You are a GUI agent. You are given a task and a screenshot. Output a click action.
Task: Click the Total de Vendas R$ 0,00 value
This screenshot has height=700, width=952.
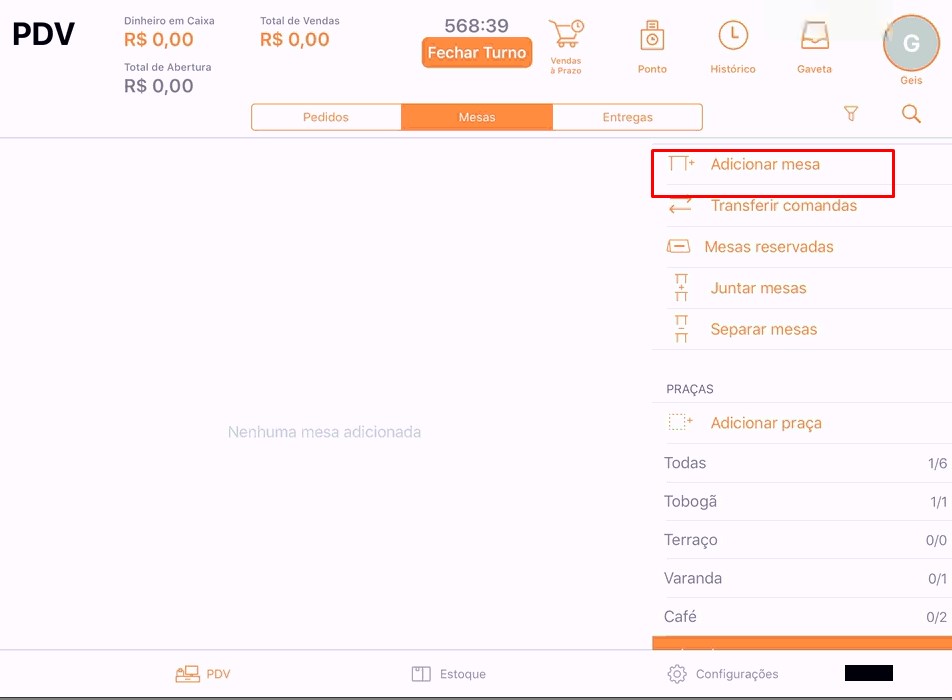click(294, 39)
